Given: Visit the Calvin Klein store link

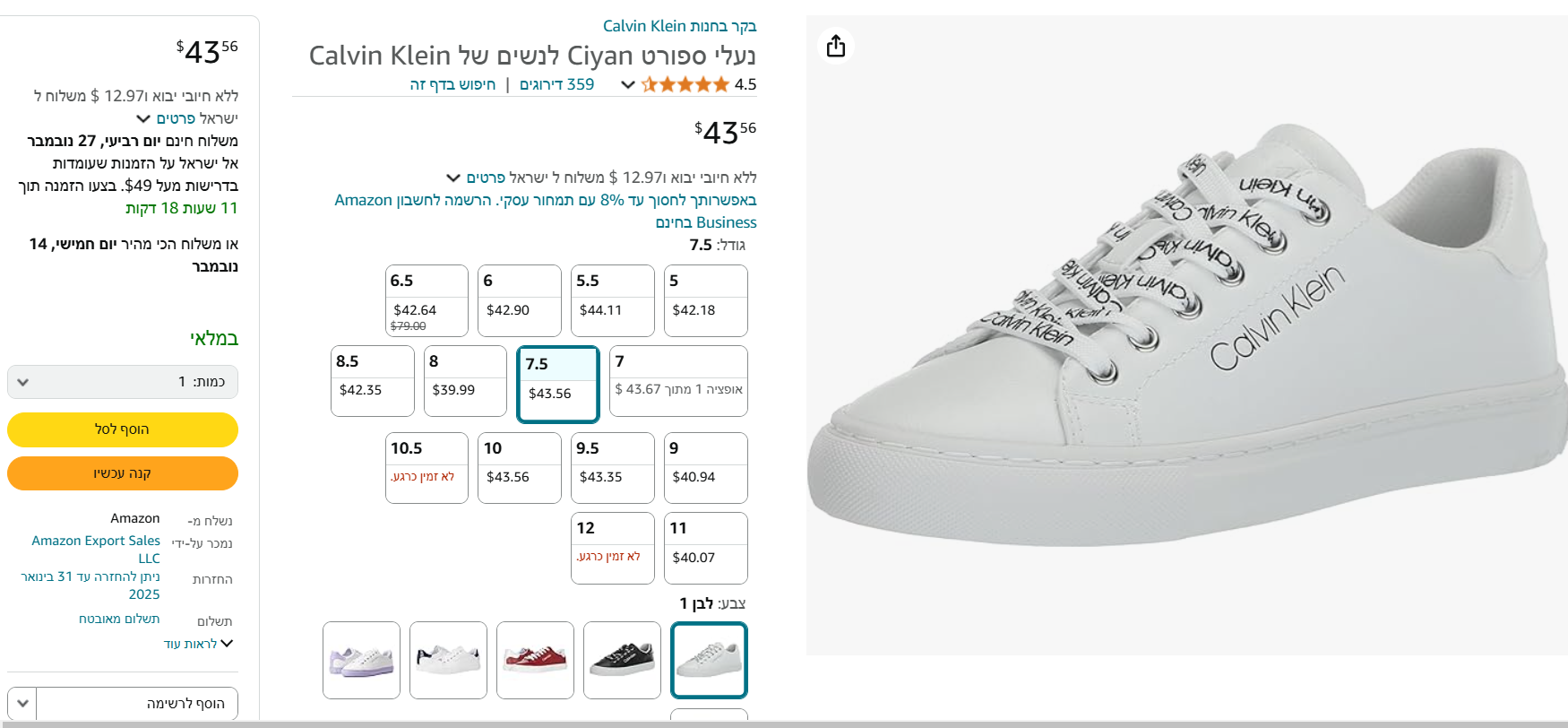Looking at the screenshot, I should [x=679, y=26].
